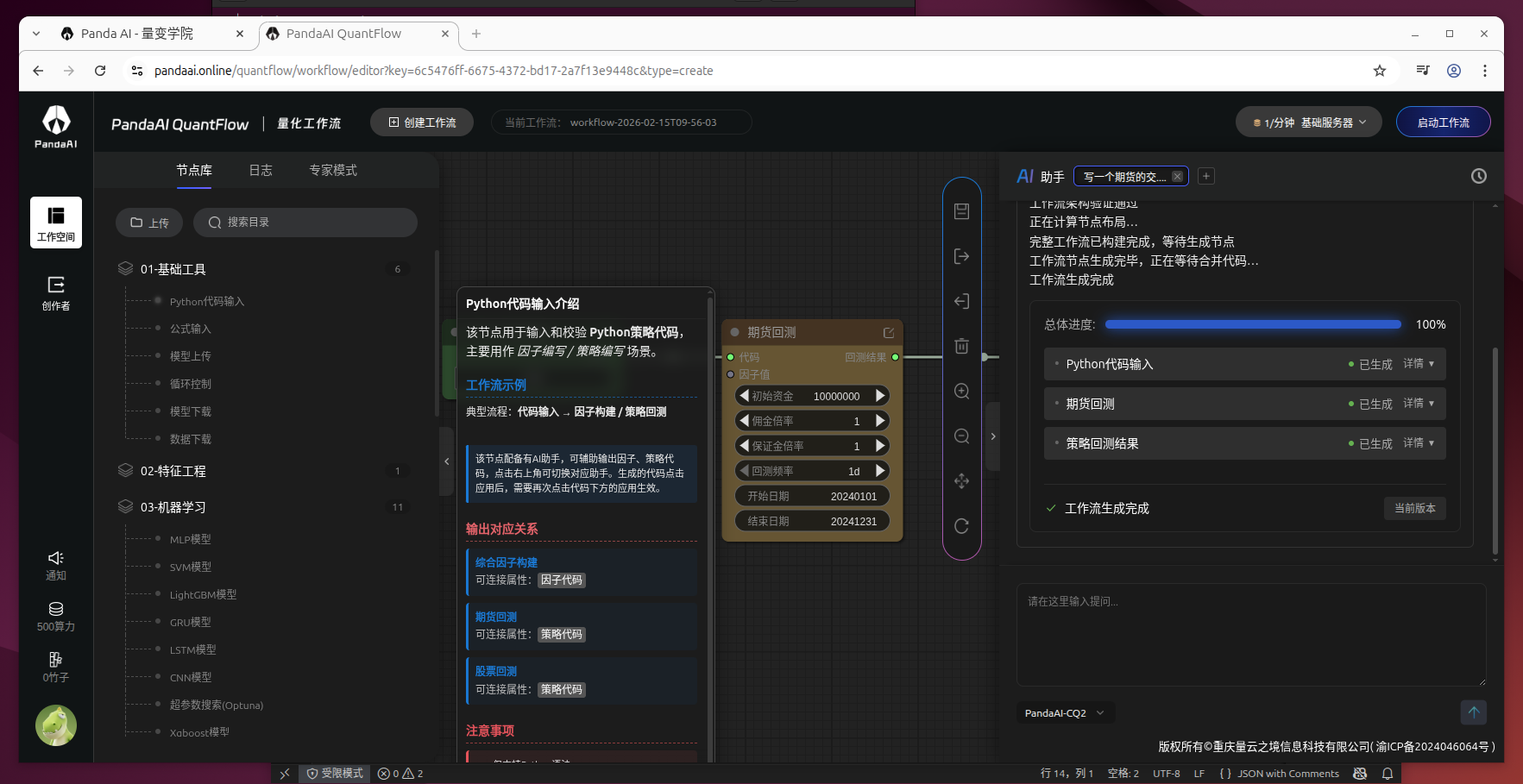The width and height of the screenshot is (1523, 784).
Task: Open the 期货回测 node edit icon
Action: (x=889, y=332)
